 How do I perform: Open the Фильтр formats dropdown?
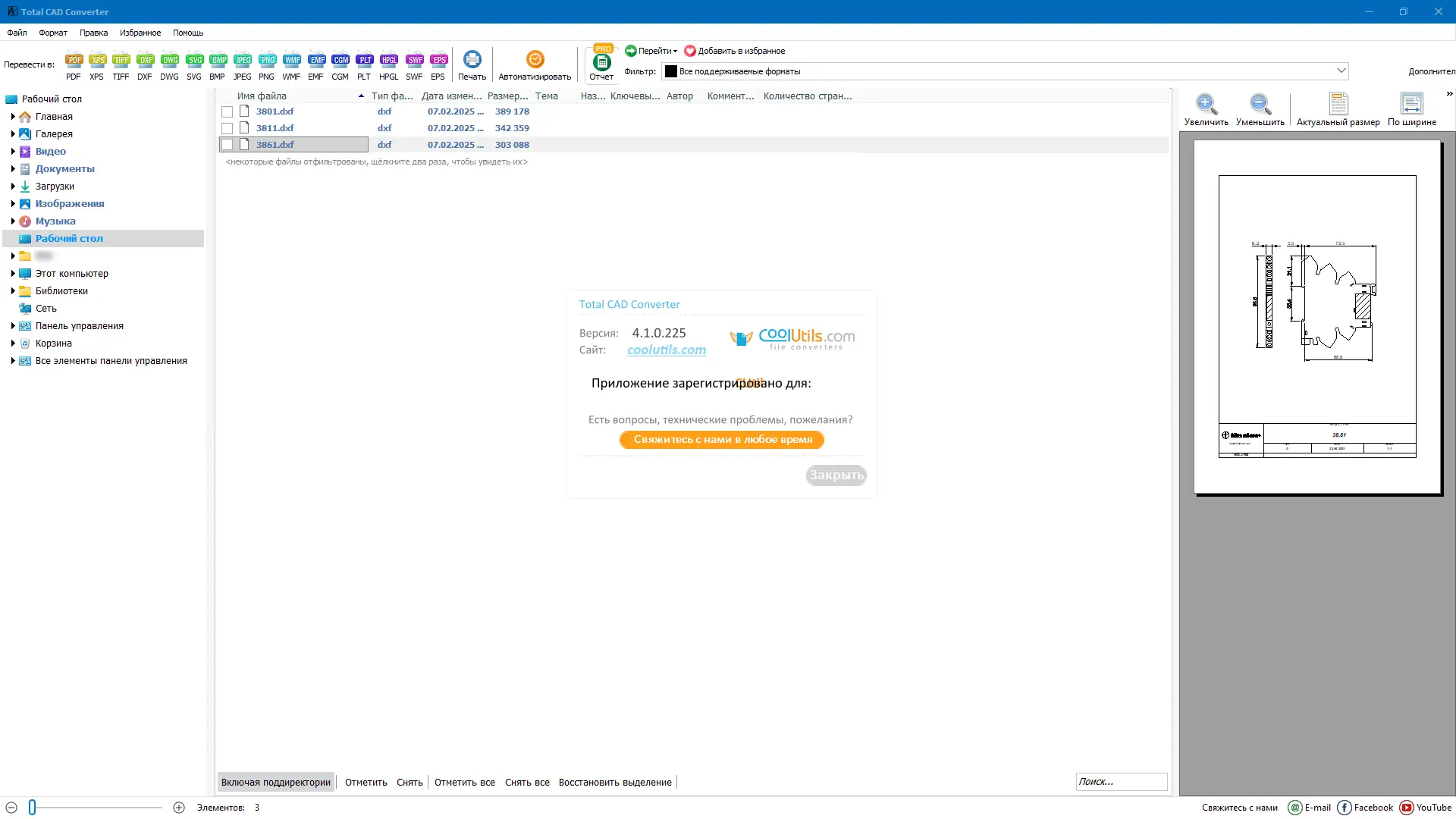pos(1341,71)
